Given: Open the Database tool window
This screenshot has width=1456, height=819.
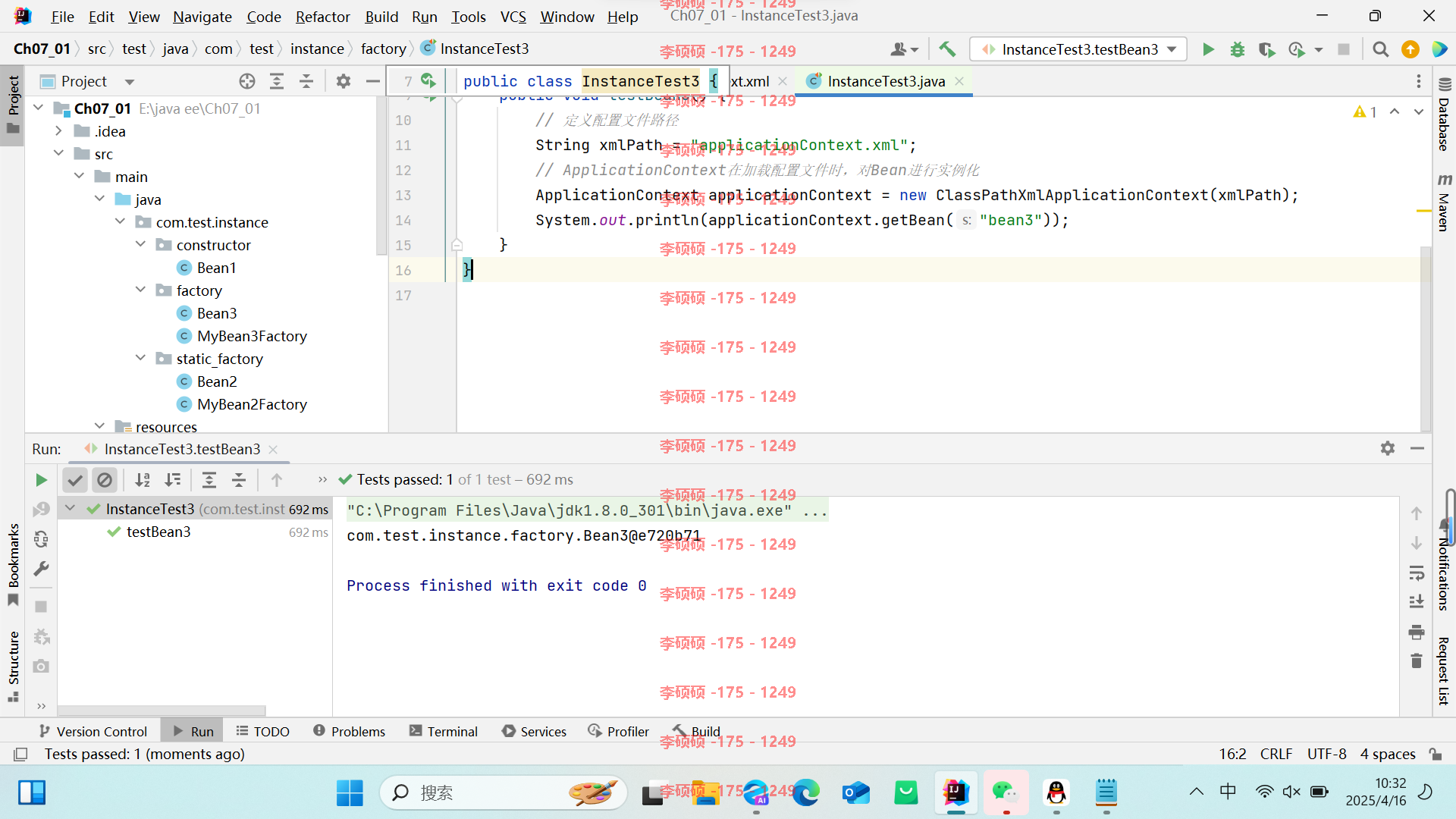Looking at the screenshot, I should click(1444, 115).
